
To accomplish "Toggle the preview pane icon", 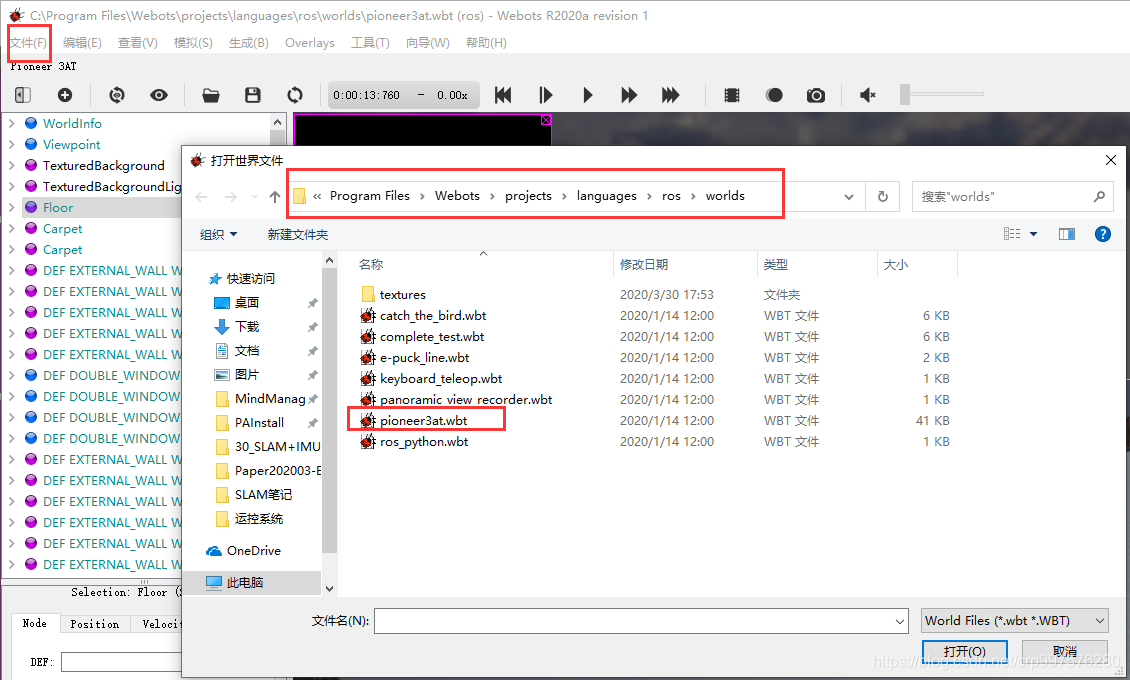I will click(x=1067, y=234).
